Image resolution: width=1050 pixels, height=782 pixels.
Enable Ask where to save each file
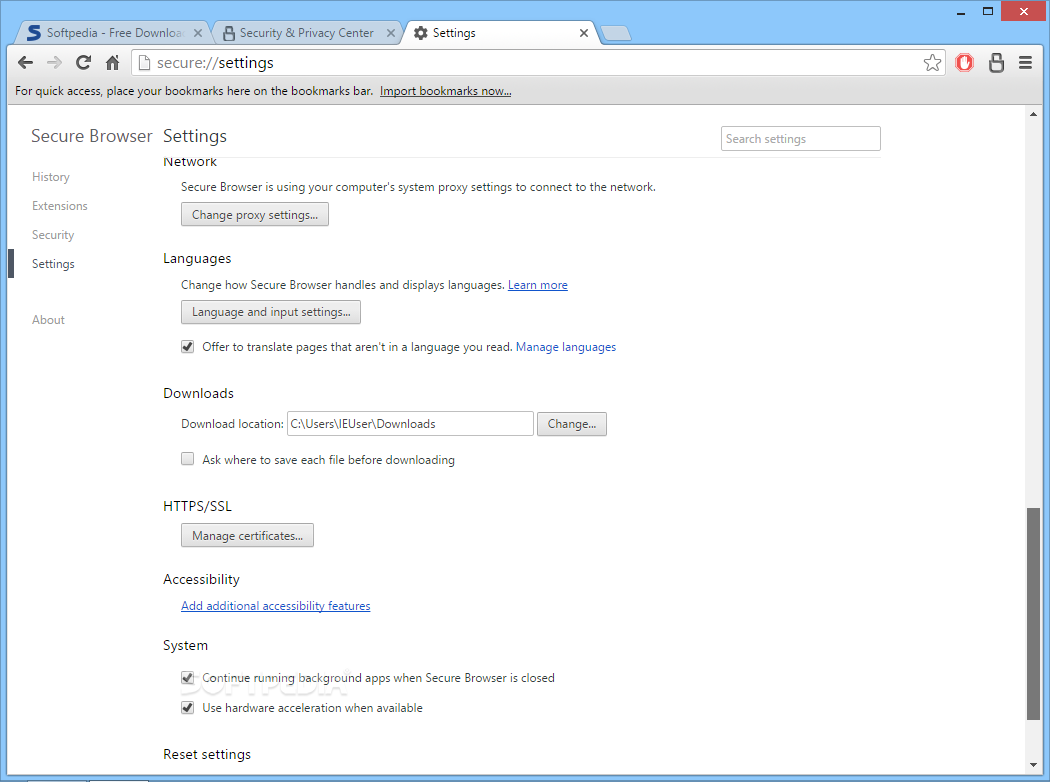pos(188,459)
